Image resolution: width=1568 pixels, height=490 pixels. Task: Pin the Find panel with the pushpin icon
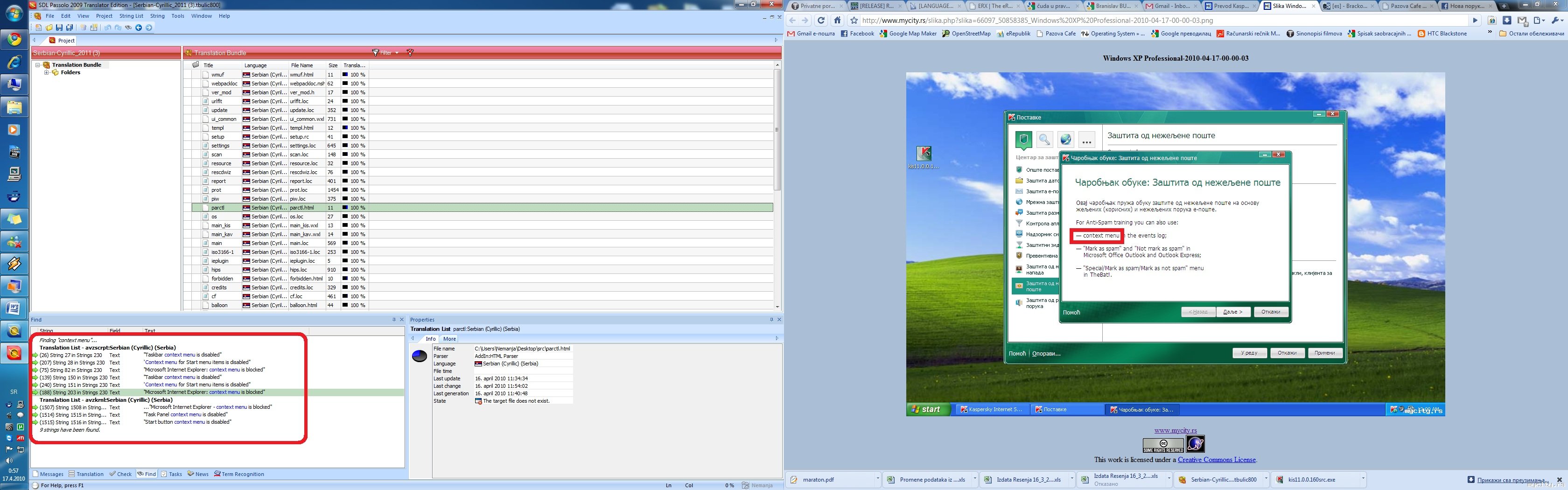394,320
